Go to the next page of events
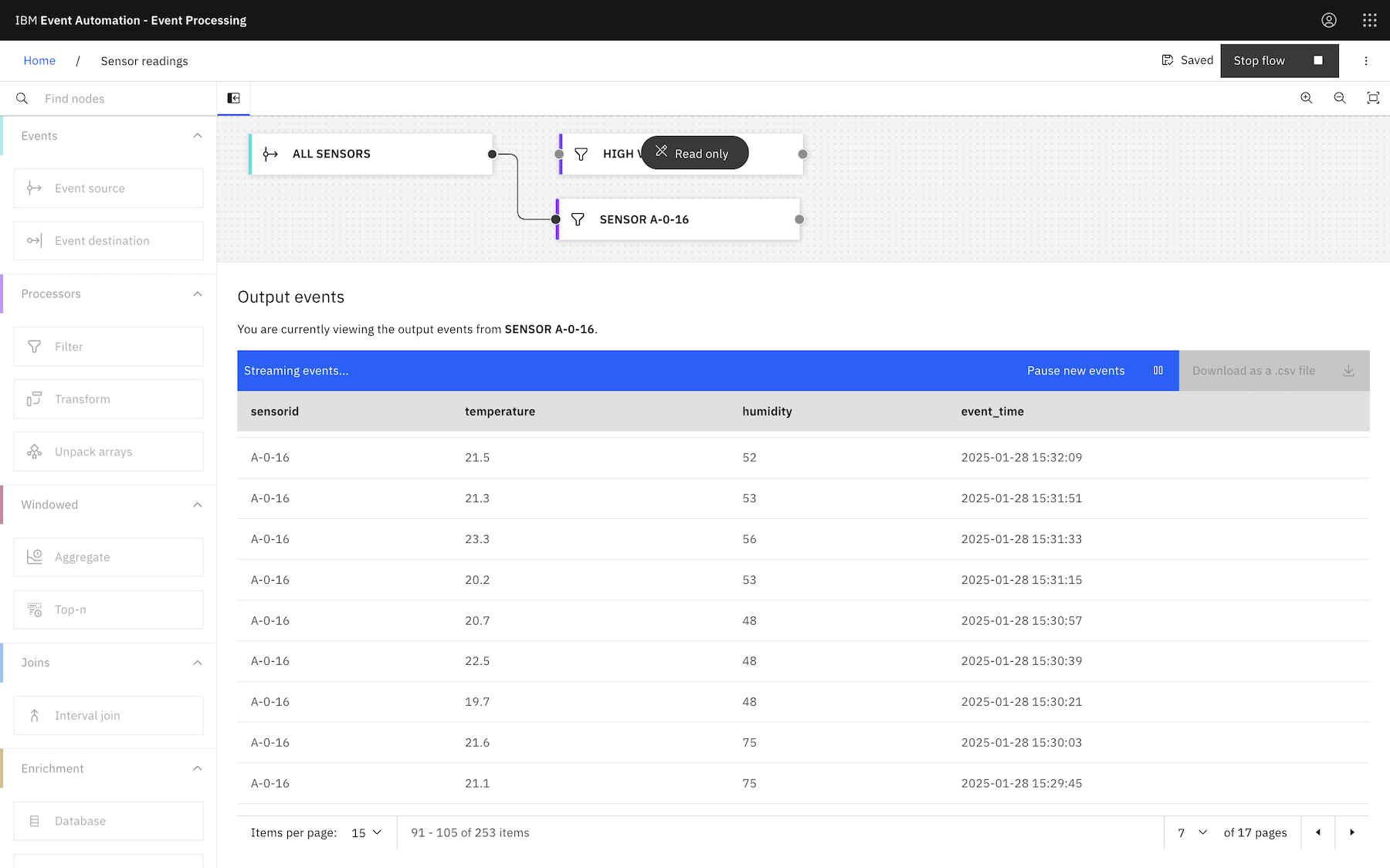The image size is (1390, 868). pyautogui.click(x=1351, y=832)
